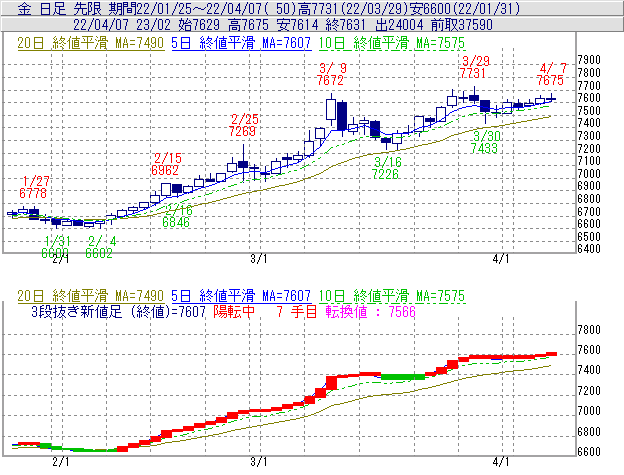The image size is (624, 475).
Task: Click 7400 on the lower chart price axis
Action: (589, 370)
